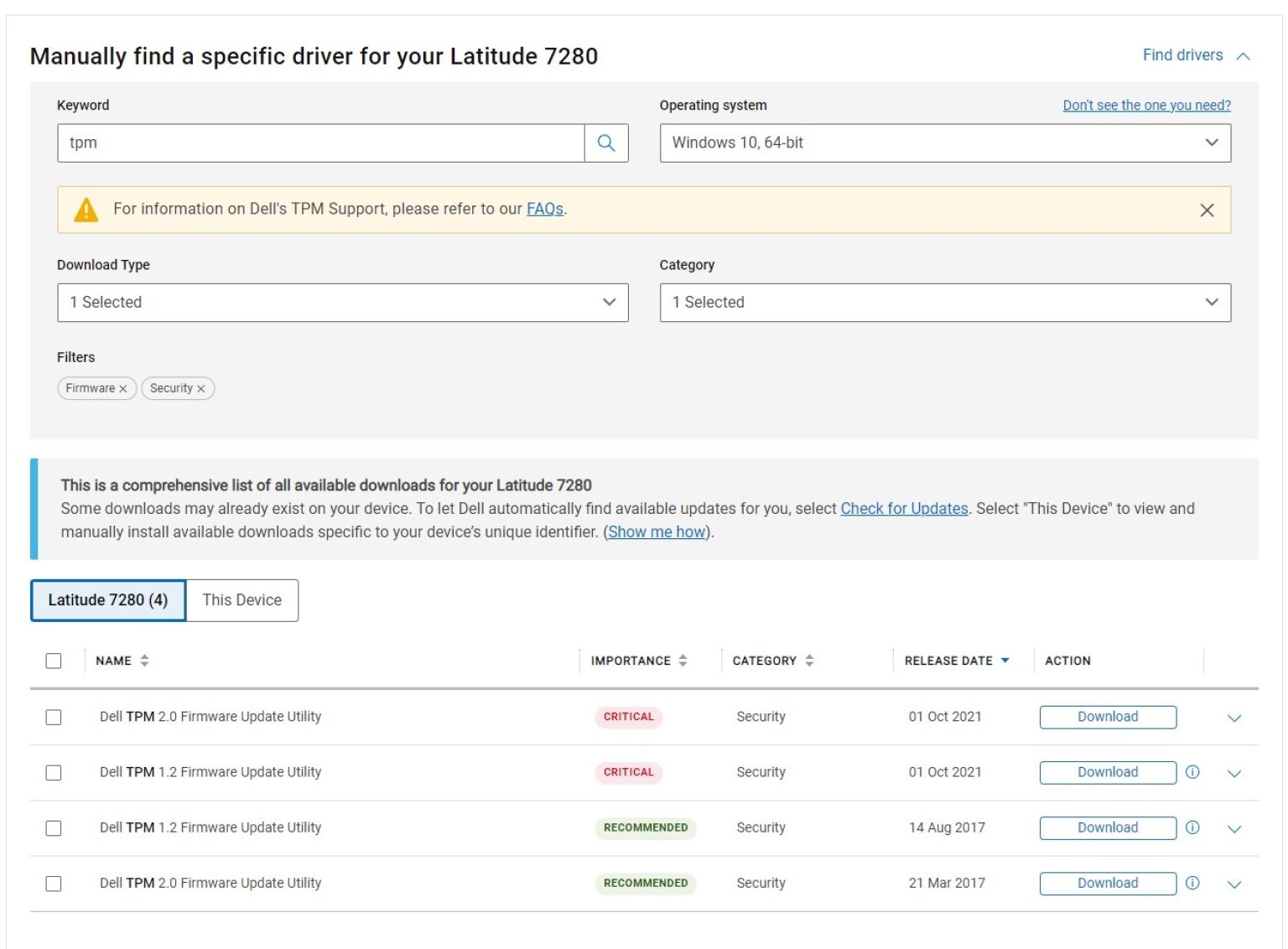Remove the Security filter chip
Image resolution: width=1288 pixels, height=949 pixels.
point(201,389)
